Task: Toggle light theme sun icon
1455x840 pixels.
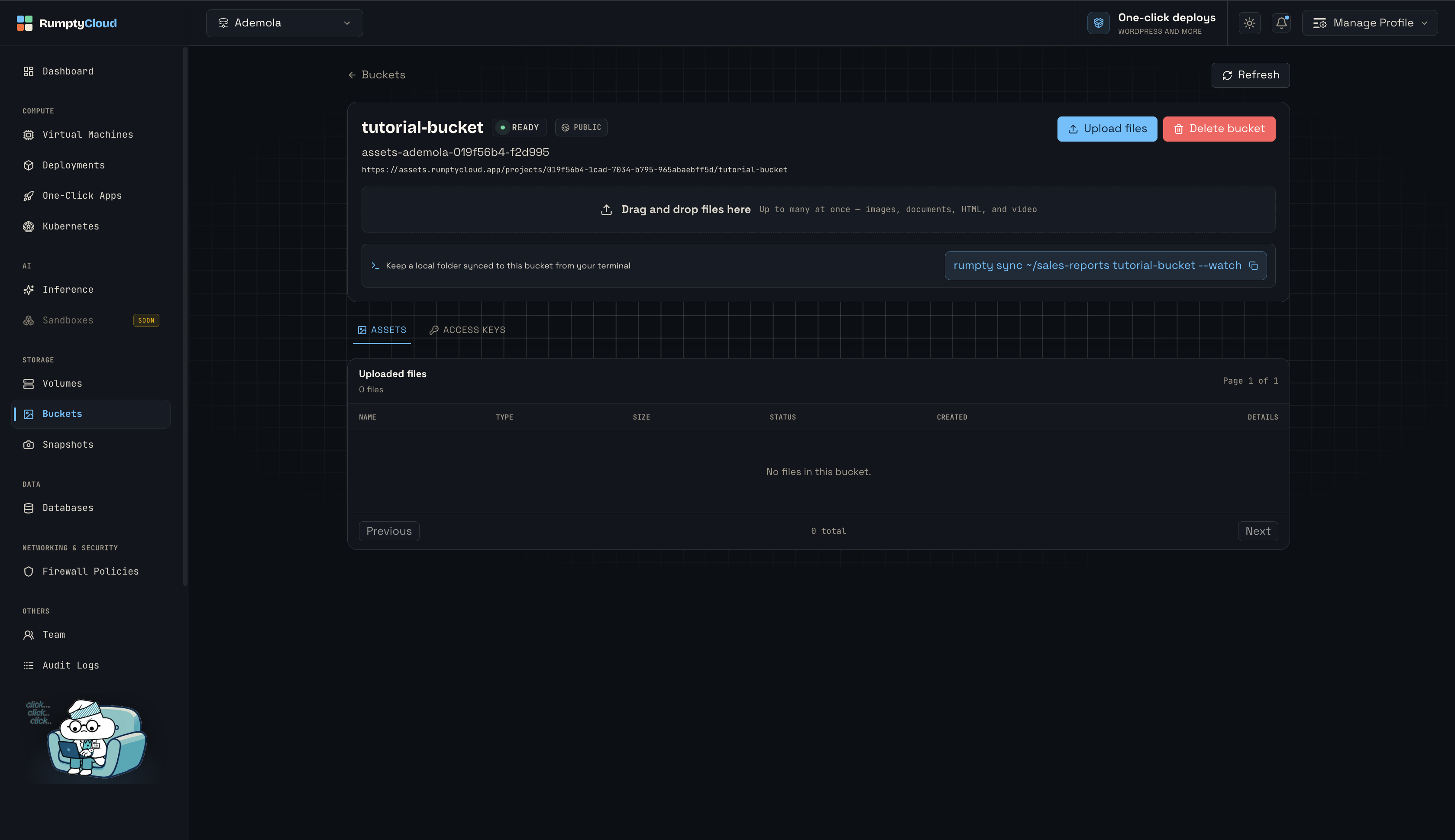Action: (1249, 23)
